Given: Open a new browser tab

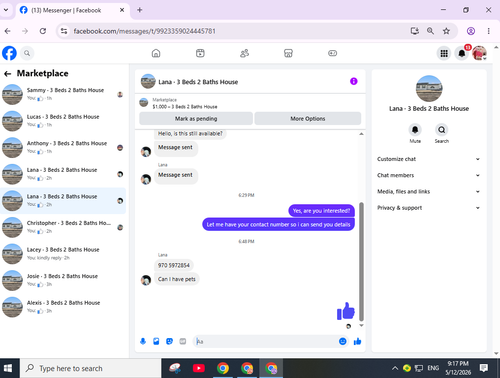Looking at the screenshot, I should pos(140,10).
